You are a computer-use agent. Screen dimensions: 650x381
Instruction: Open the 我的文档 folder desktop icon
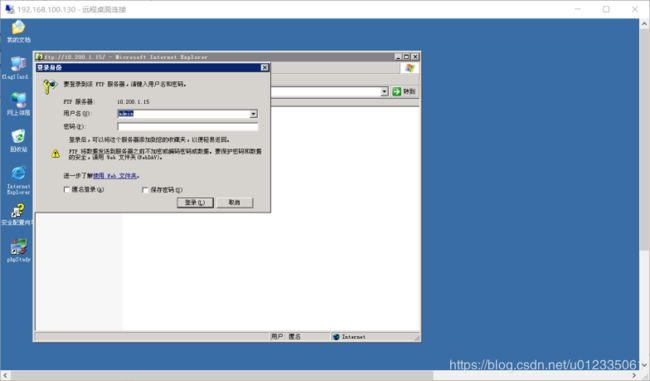point(18,31)
